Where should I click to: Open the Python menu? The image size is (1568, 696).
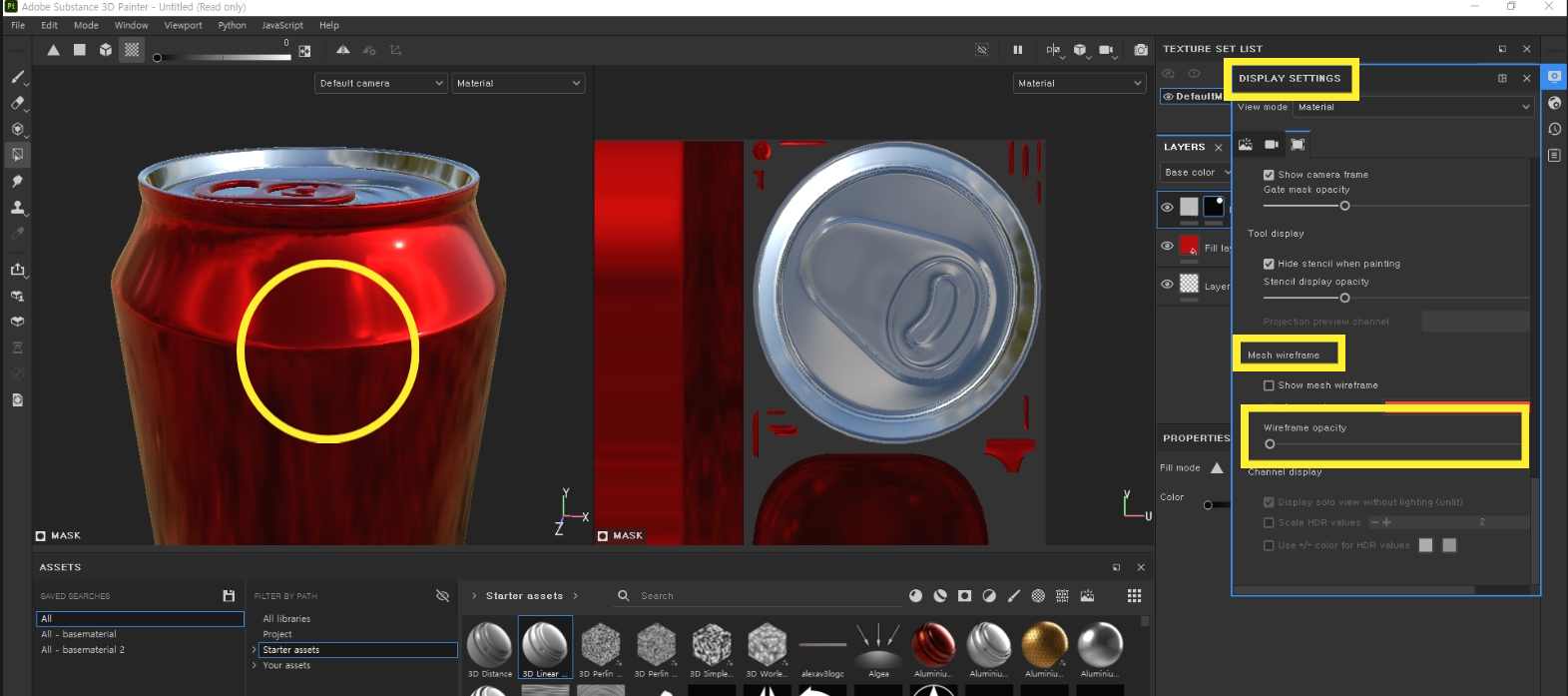pyautogui.click(x=232, y=25)
